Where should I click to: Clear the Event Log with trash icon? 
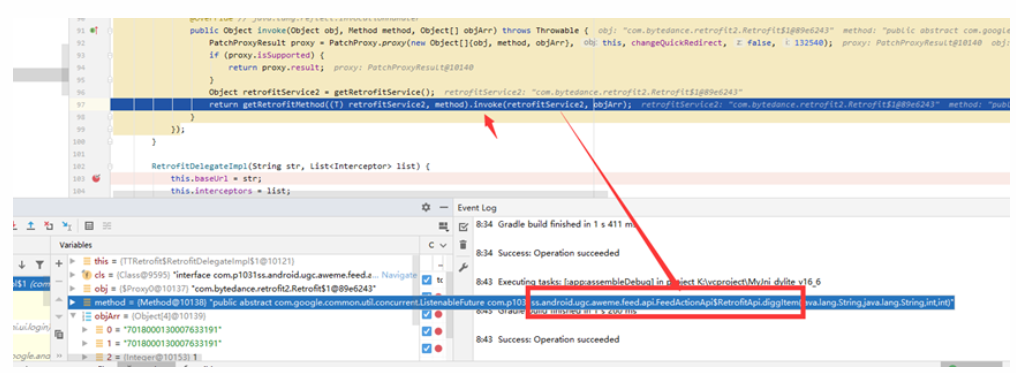click(463, 245)
